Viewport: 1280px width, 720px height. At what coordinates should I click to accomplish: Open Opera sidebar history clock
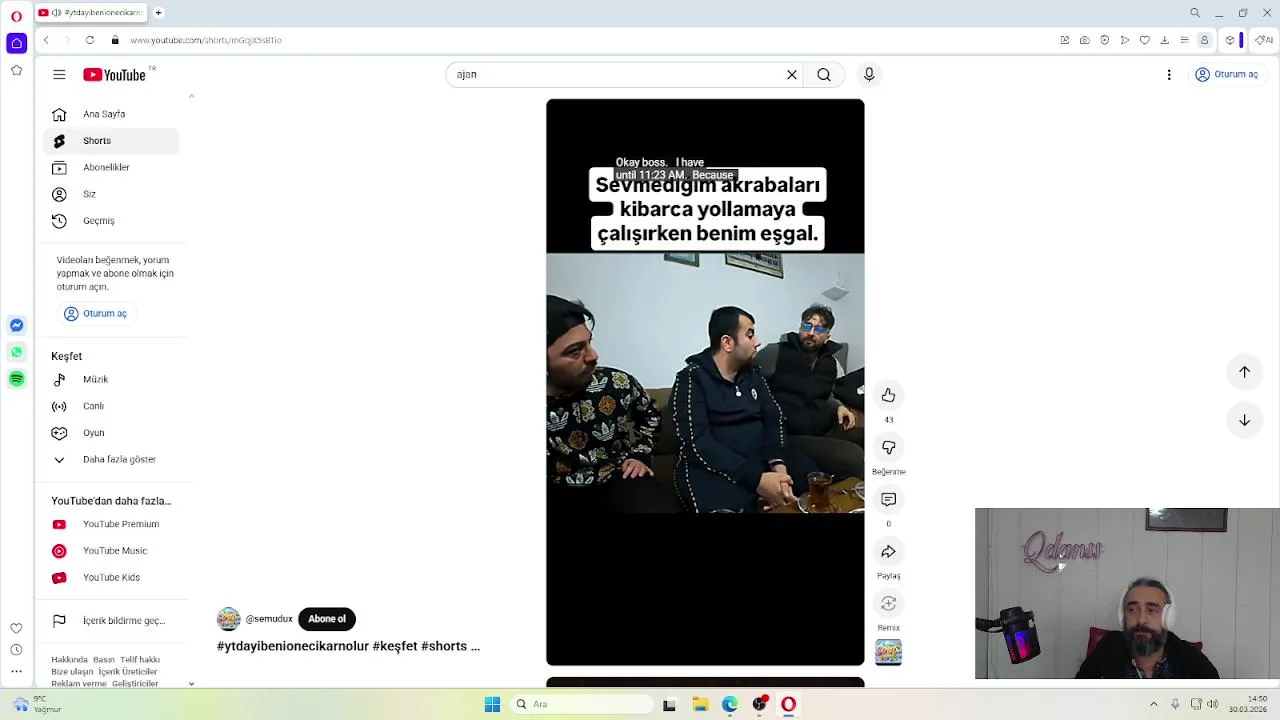click(x=16, y=648)
